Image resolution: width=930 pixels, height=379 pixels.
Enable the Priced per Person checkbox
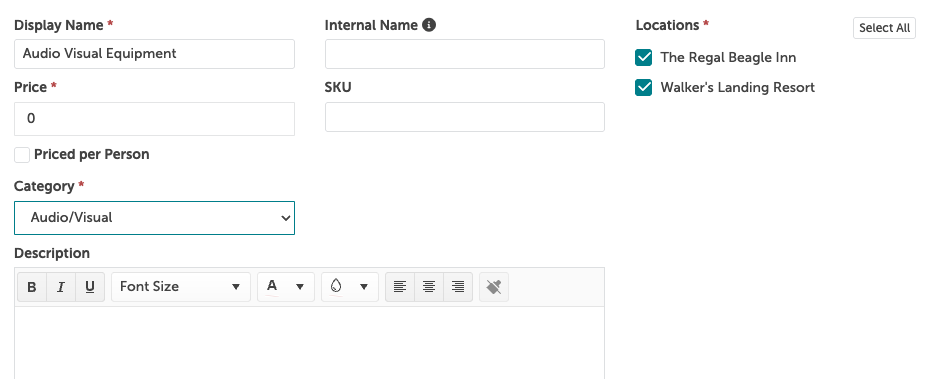[22, 155]
